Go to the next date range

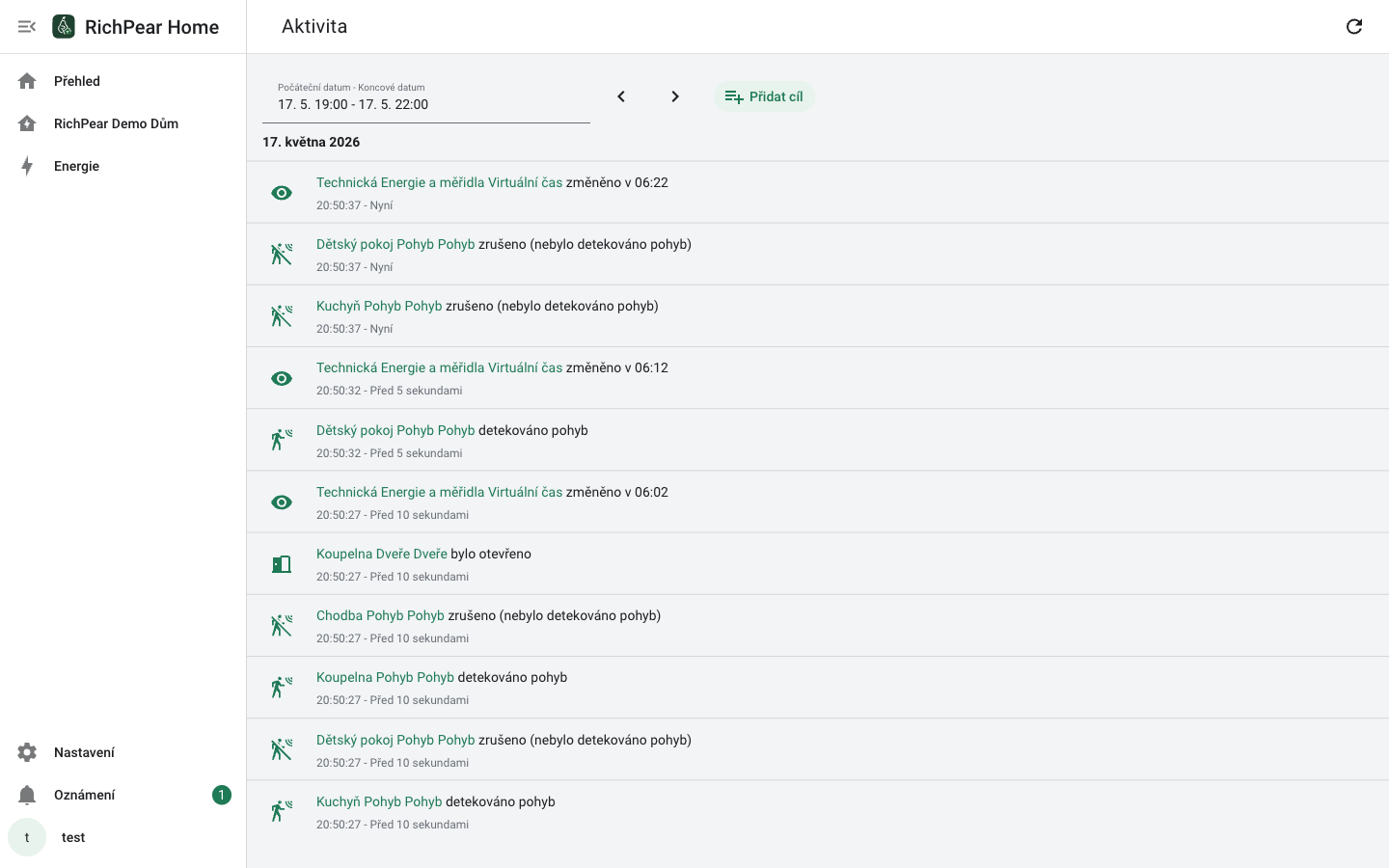coord(675,96)
